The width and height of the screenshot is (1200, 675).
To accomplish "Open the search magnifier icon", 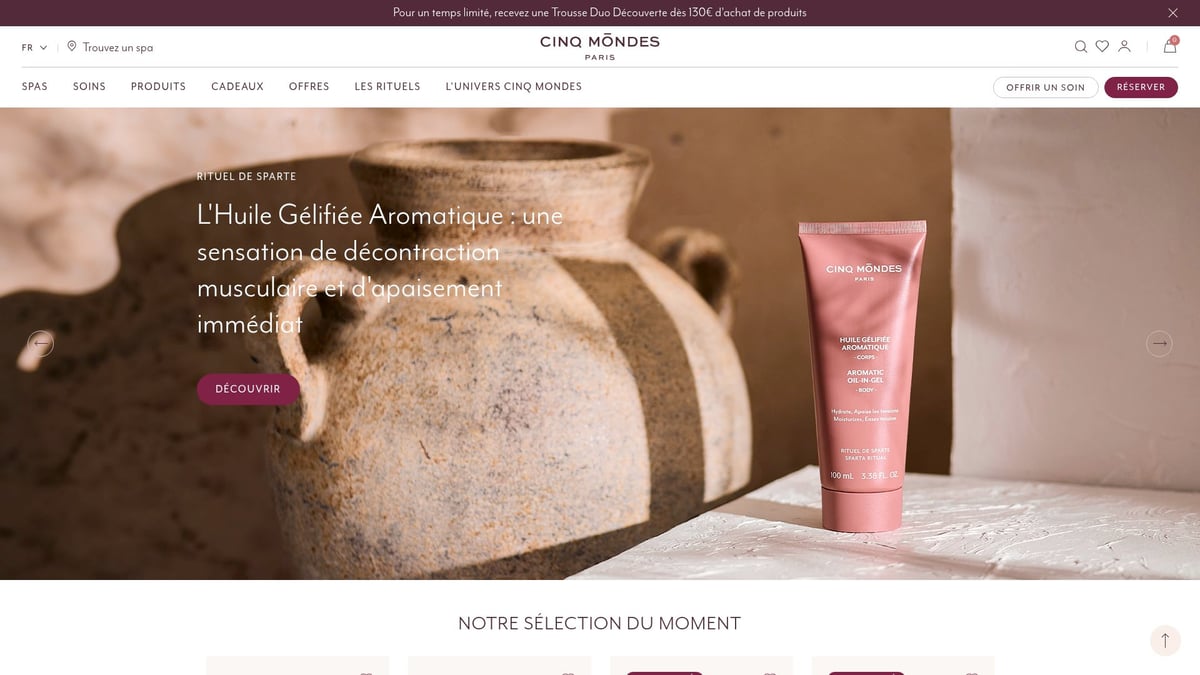I will click(x=1081, y=46).
